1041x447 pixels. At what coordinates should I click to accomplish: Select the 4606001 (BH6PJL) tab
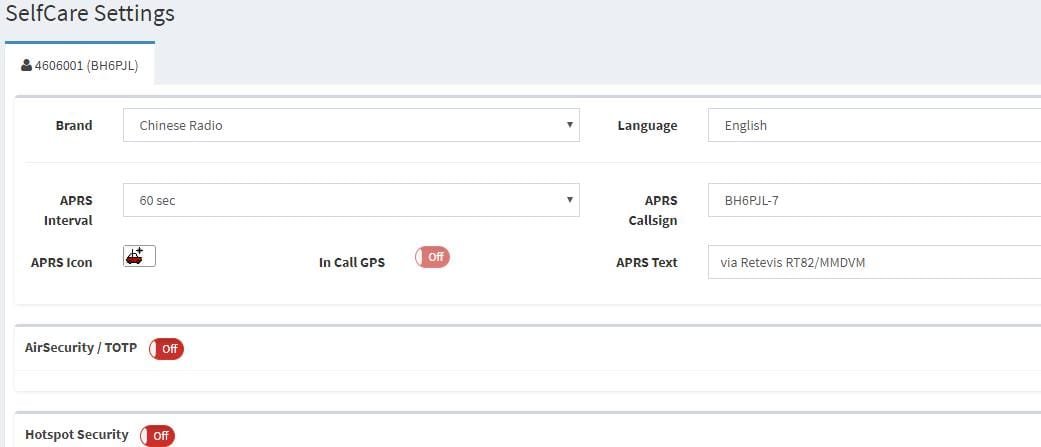coord(80,67)
